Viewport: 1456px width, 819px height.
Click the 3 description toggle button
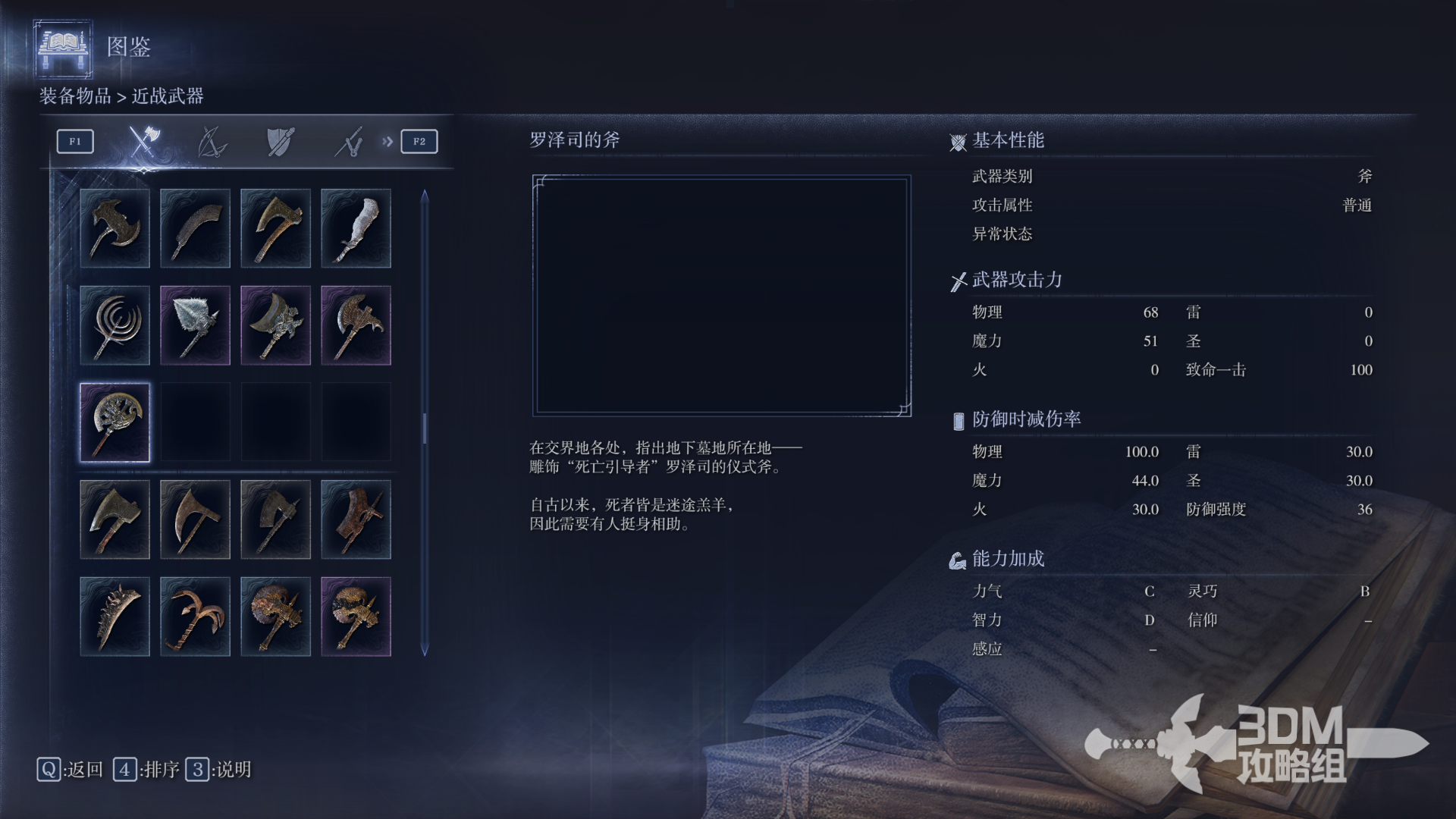(x=218, y=770)
